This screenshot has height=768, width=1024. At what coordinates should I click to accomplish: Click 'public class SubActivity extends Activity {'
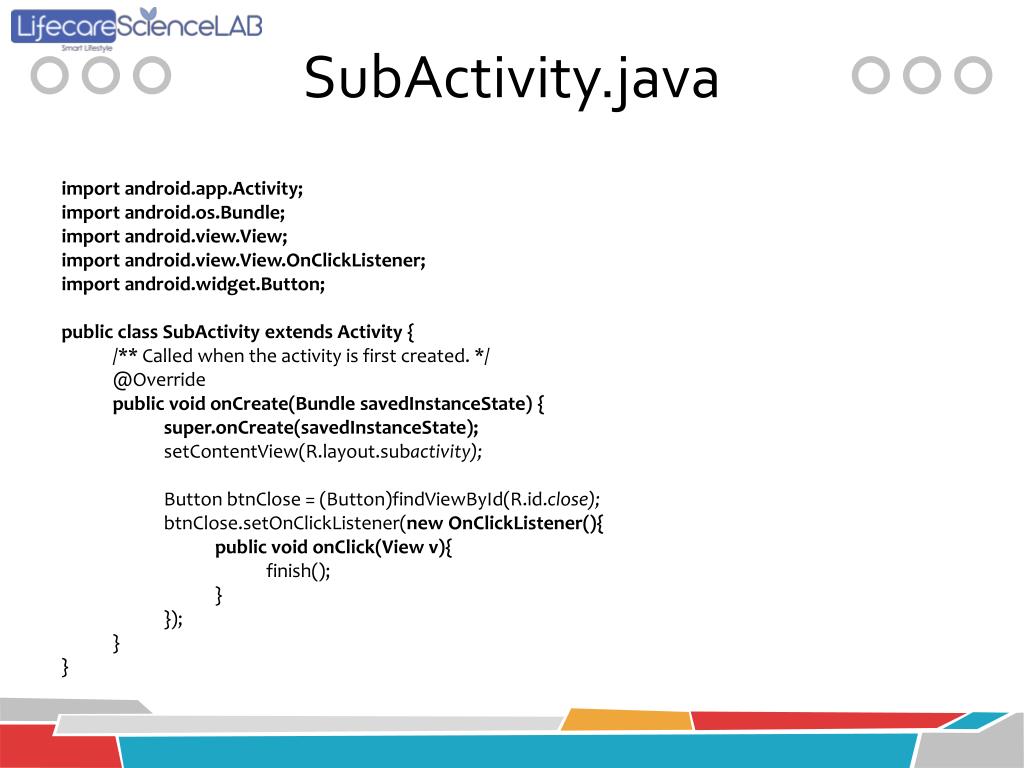(x=238, y=332)
